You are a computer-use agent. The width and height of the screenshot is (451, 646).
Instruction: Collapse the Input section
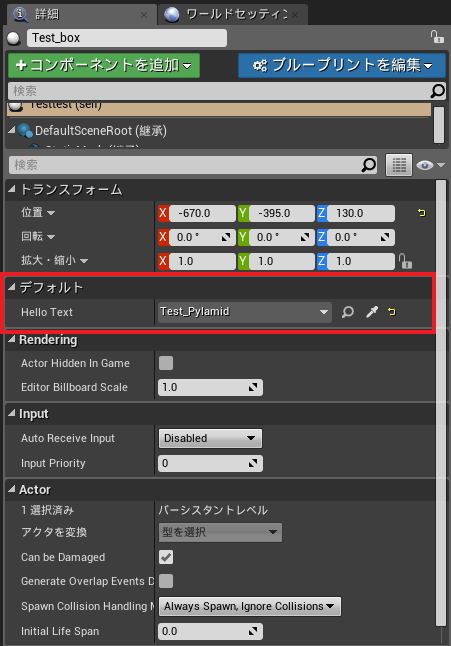point(12,413)
